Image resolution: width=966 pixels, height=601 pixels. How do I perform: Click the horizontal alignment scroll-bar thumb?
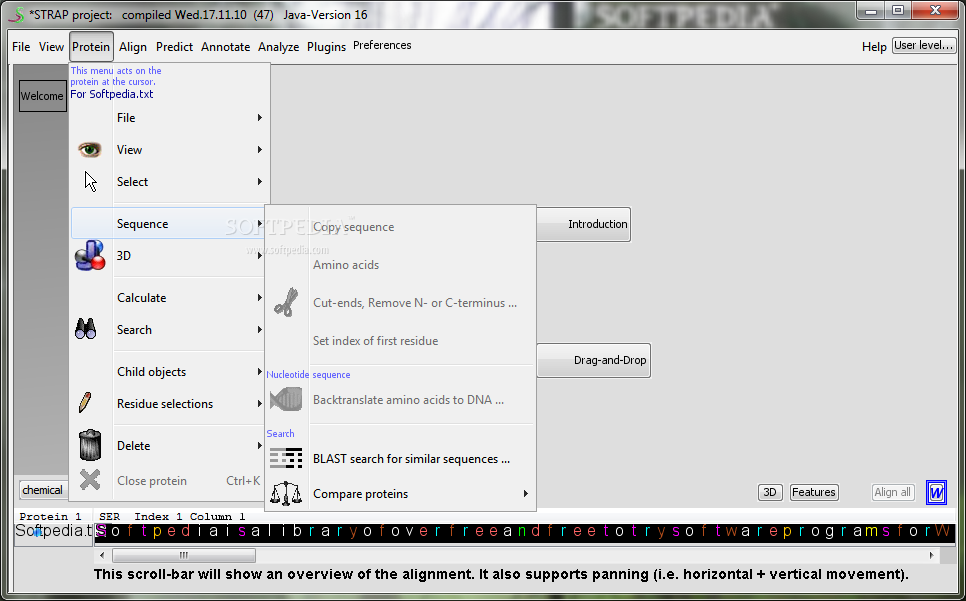(x=184, y=555)
